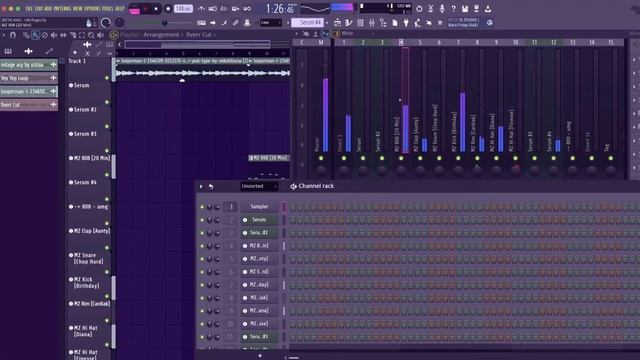
Task: Toggle the playlist snap magnet icon
Action: click(13, 35)
